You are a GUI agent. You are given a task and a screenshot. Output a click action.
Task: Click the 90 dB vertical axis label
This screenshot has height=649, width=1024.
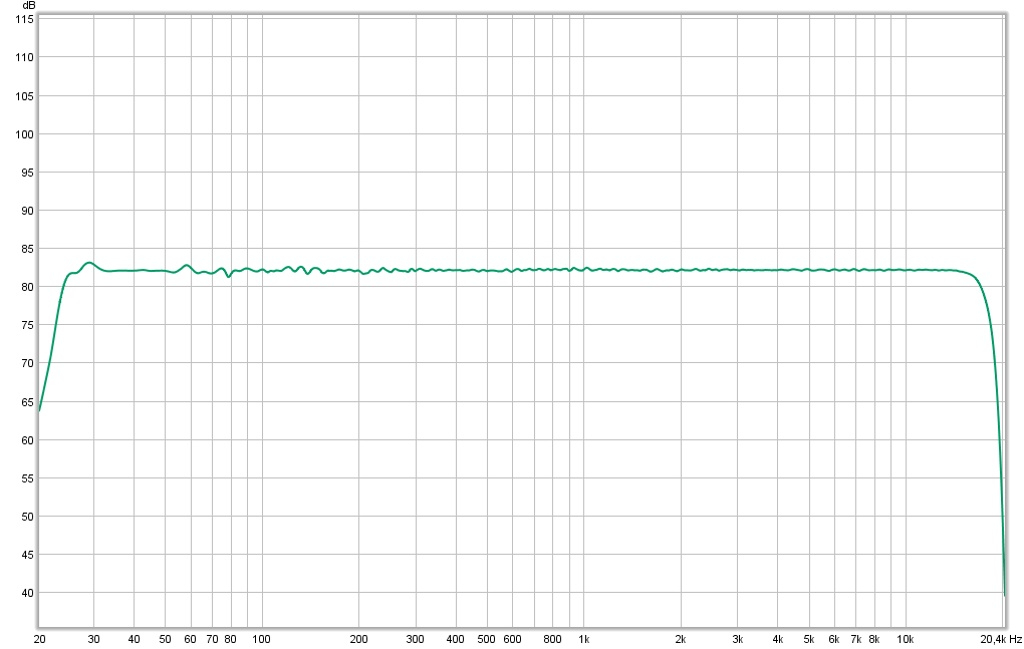click(x=27, y=211)
